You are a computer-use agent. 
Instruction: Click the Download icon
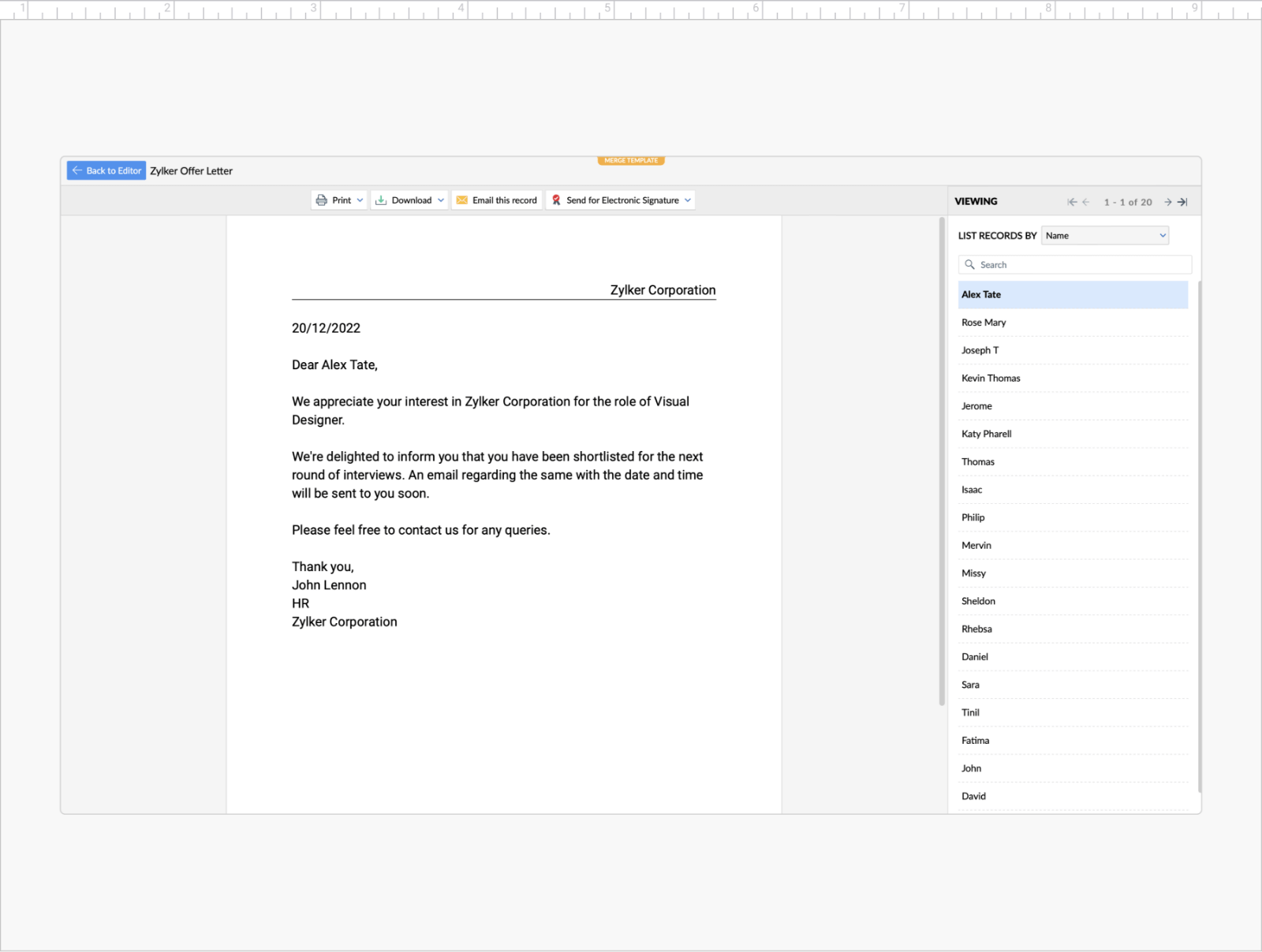point(382,200)
